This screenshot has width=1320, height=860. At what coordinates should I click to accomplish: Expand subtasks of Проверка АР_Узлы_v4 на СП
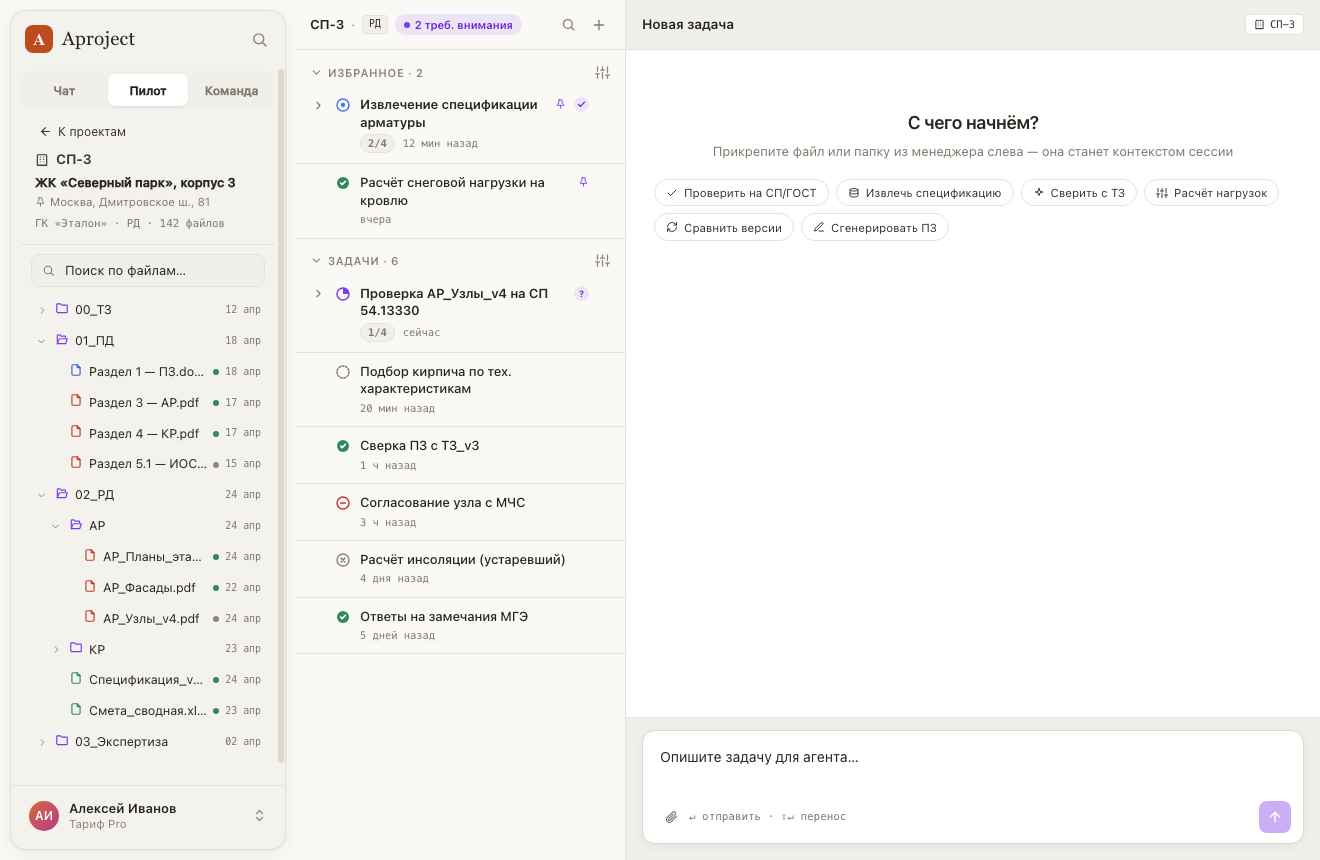coord(318,294)
